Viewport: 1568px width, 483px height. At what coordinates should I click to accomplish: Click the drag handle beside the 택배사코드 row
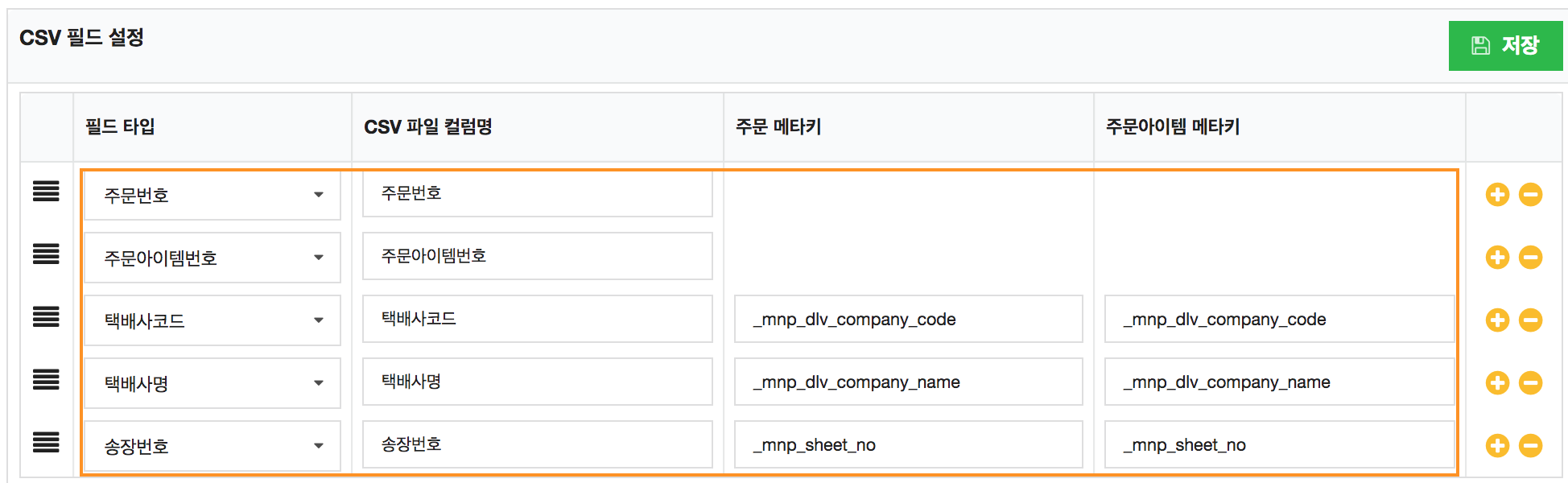pyautogui.click(x=46, y=317)
